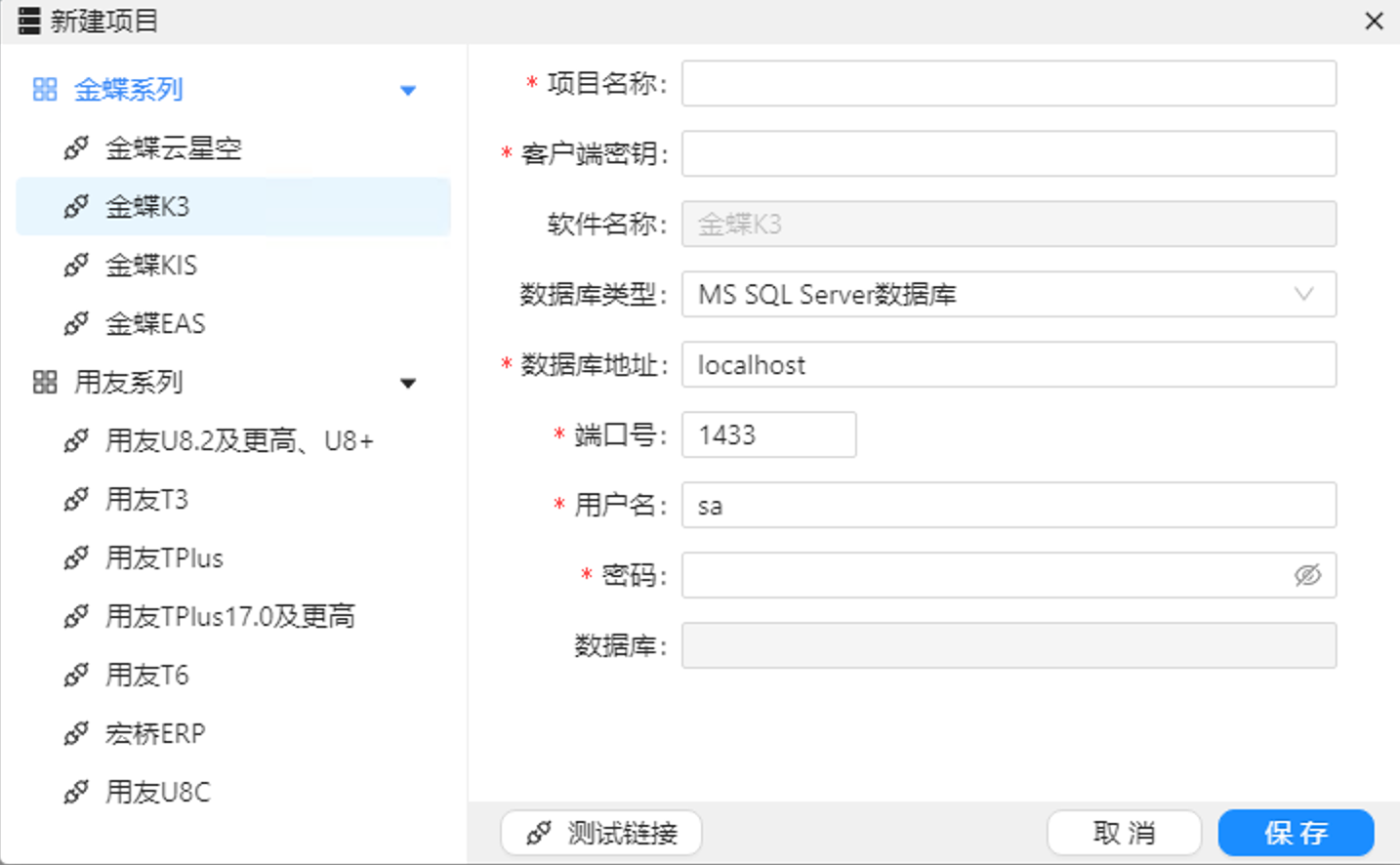Collapse the 用友系列 group arrow

point(408,384)
